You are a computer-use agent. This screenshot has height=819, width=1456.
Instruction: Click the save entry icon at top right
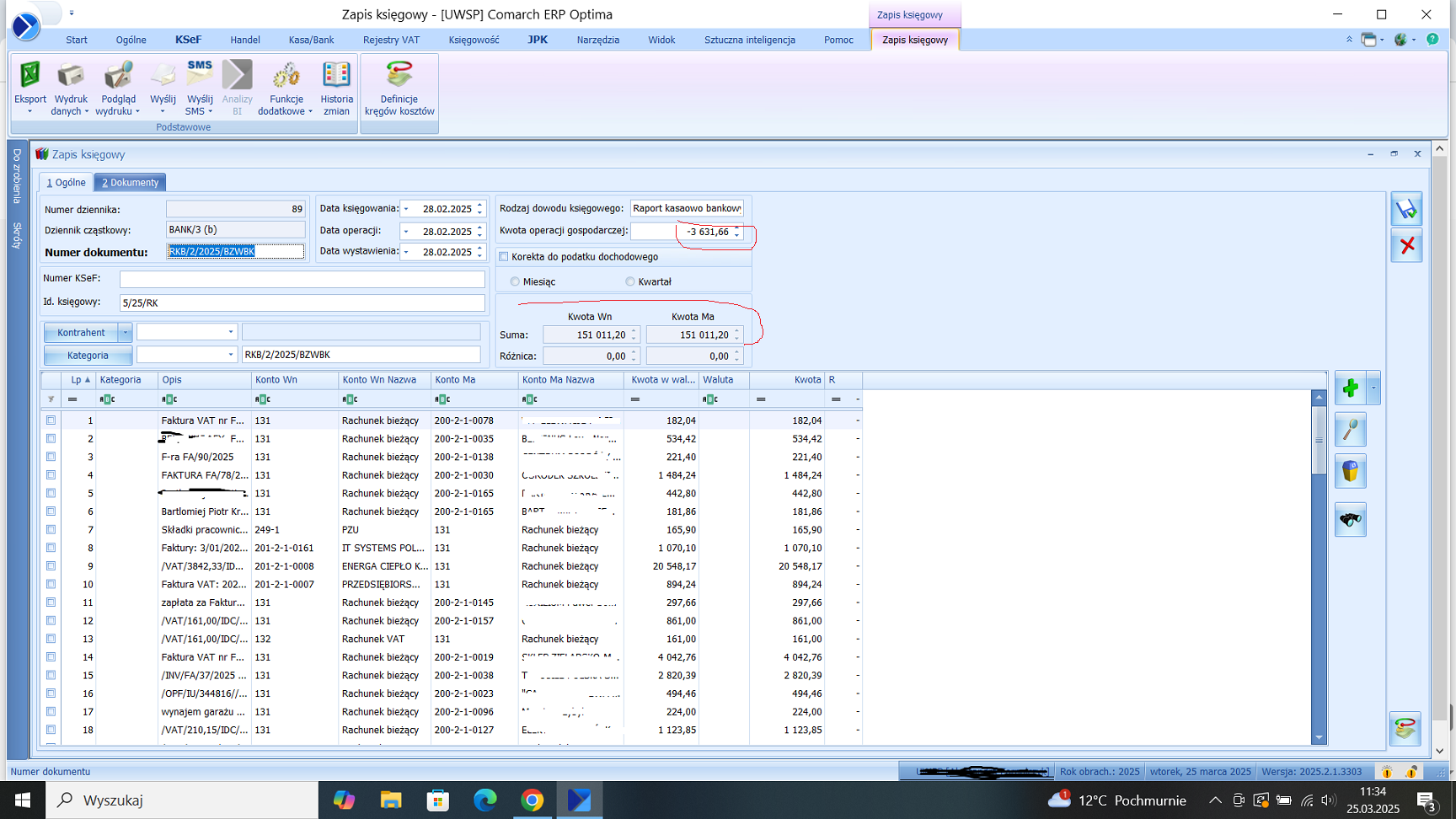point(1406,209)
